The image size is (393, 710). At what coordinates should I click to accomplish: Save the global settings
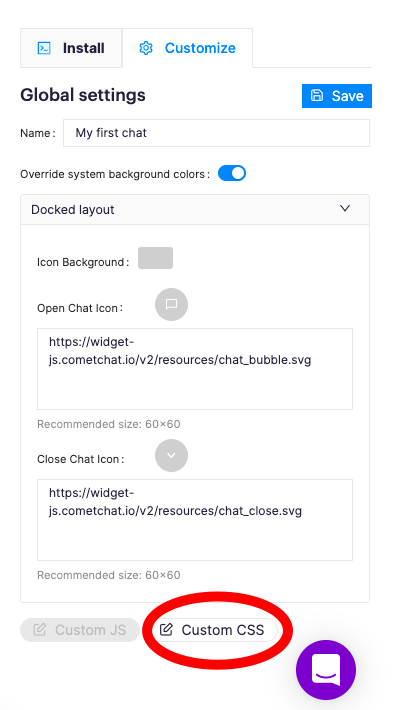pyautogui.click(x=337, y=96)
